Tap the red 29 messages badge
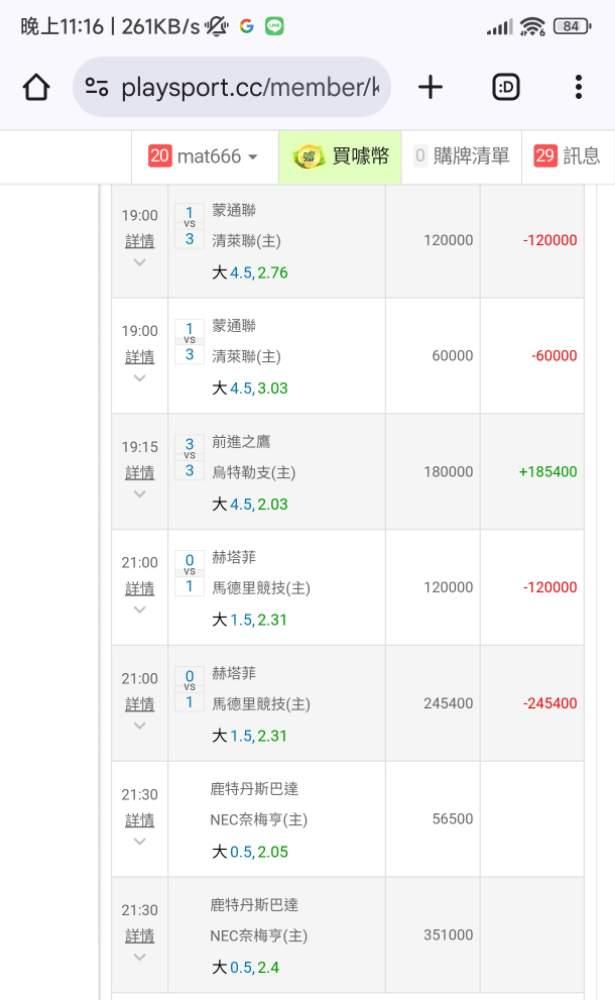 [545, 156]
